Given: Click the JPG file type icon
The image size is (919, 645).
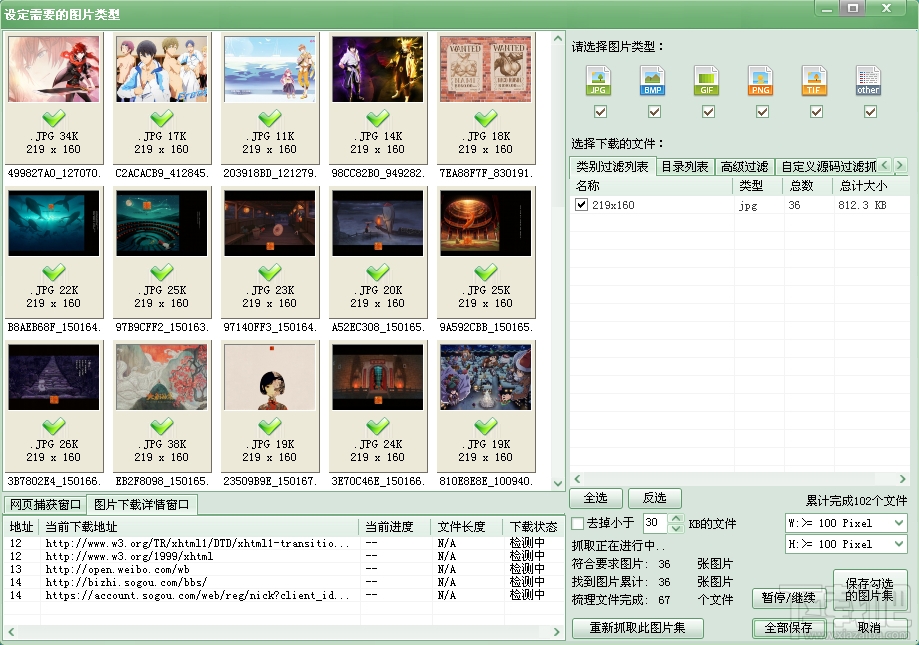Looking at the screenshot, I should 598,80.
